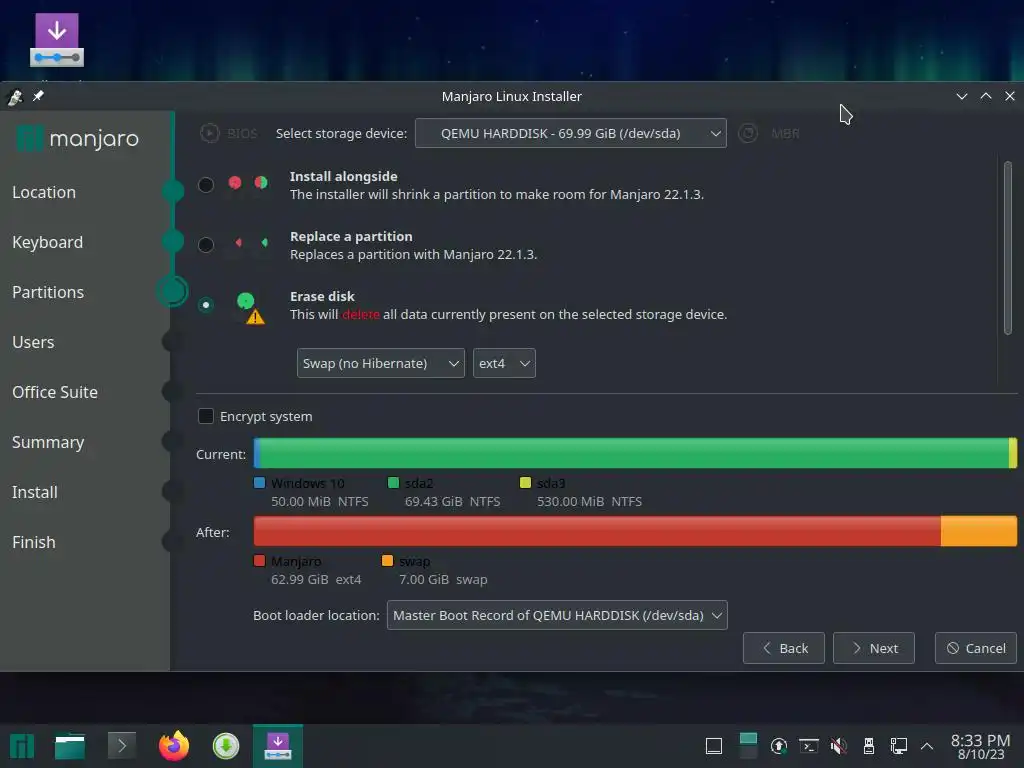
Task: Open removable devices USB tray icon
Action: tap(869, 746)
